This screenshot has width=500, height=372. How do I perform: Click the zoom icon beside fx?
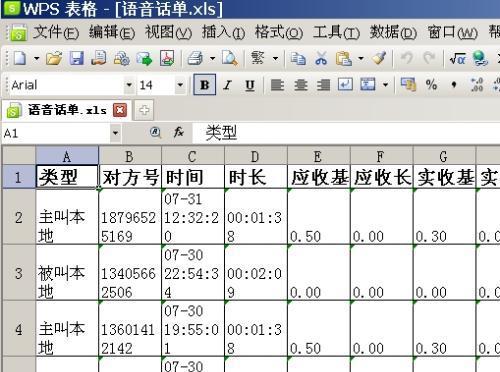(x=155, y=133)
